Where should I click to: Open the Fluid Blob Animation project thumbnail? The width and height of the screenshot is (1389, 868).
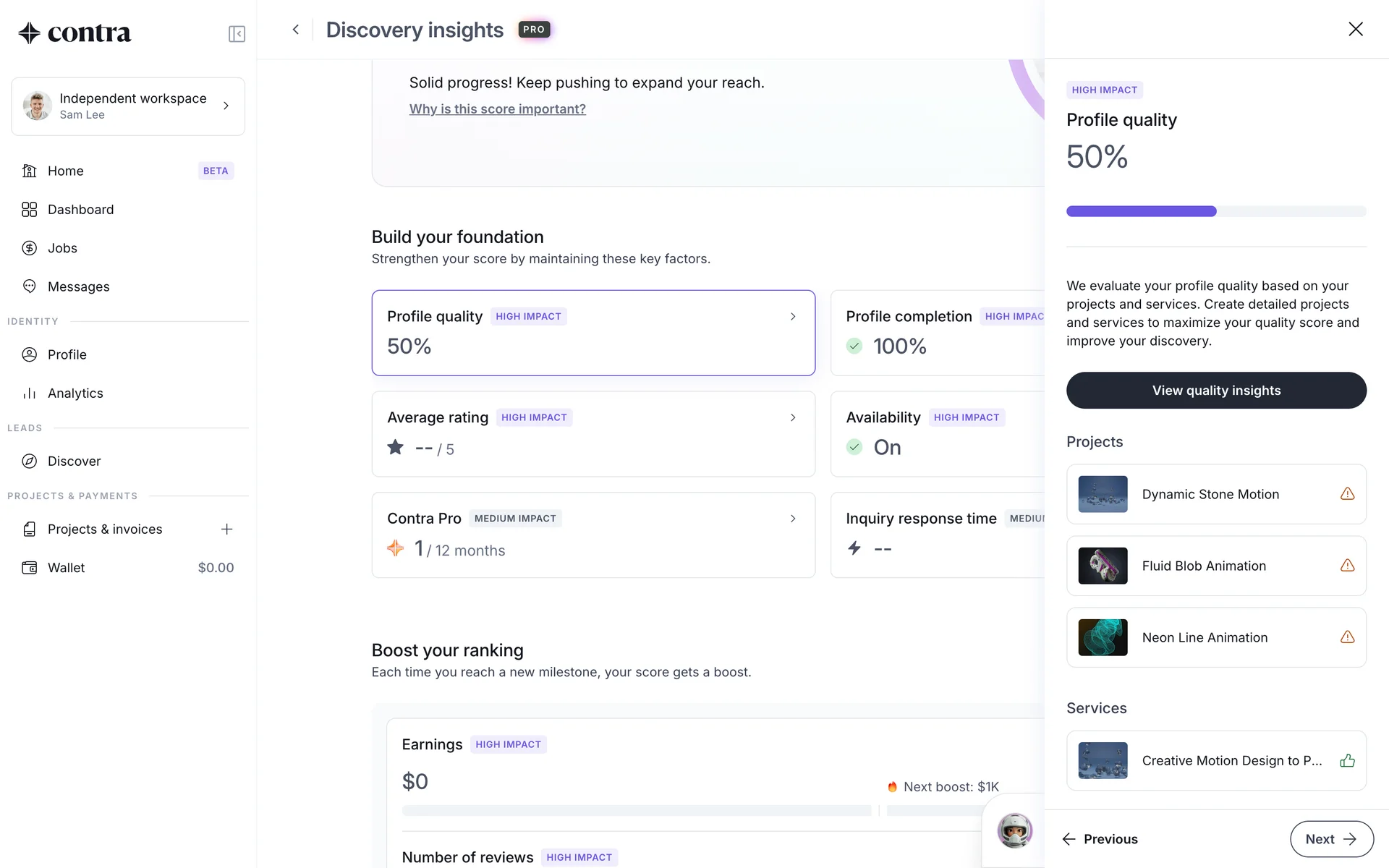(x=1103, y=566)
